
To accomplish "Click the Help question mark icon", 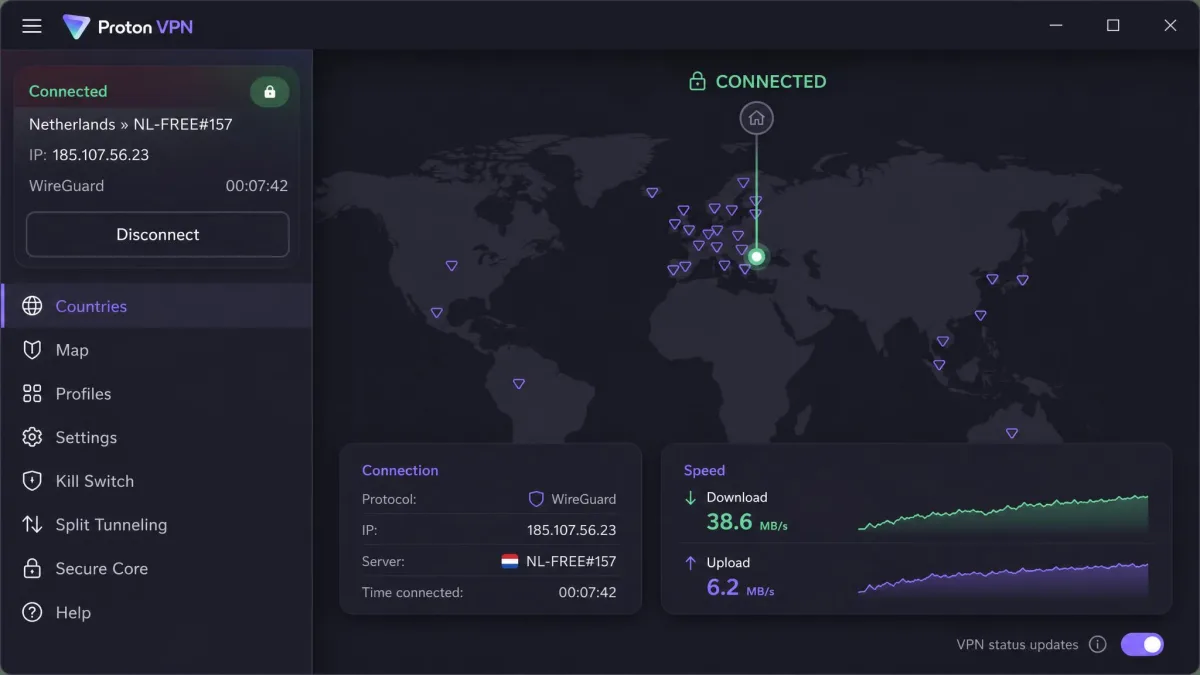I will point(32,612).
